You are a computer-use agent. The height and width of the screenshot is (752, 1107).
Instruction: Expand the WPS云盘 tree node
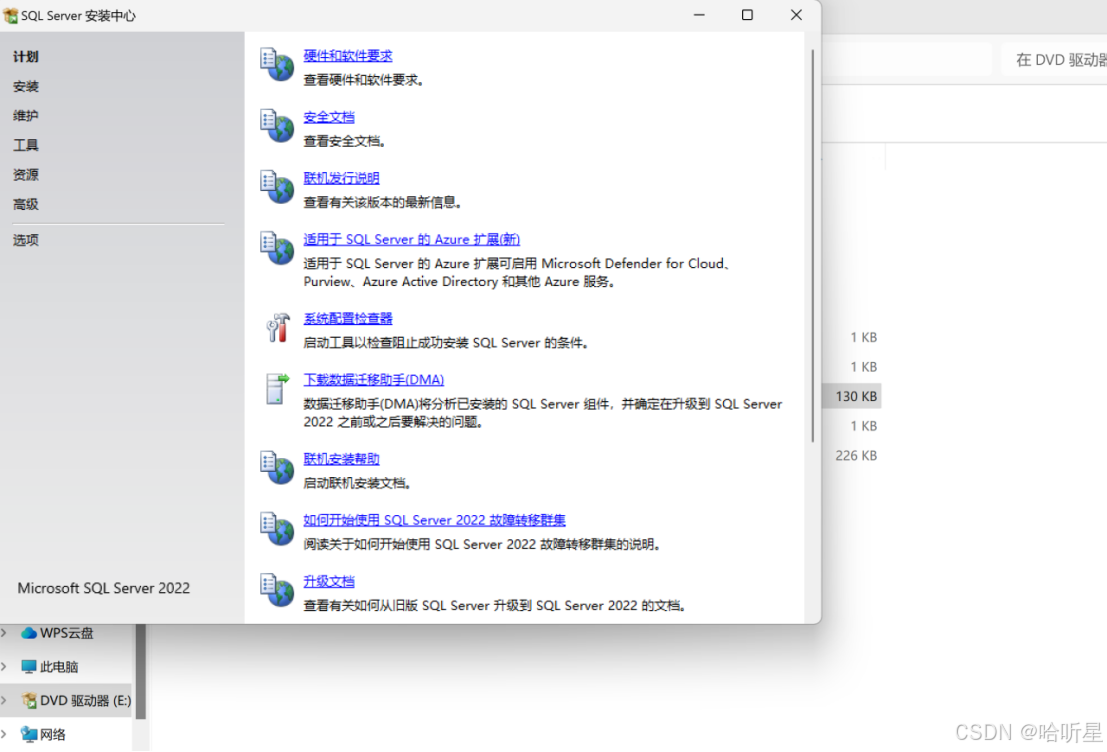[4, 633]
